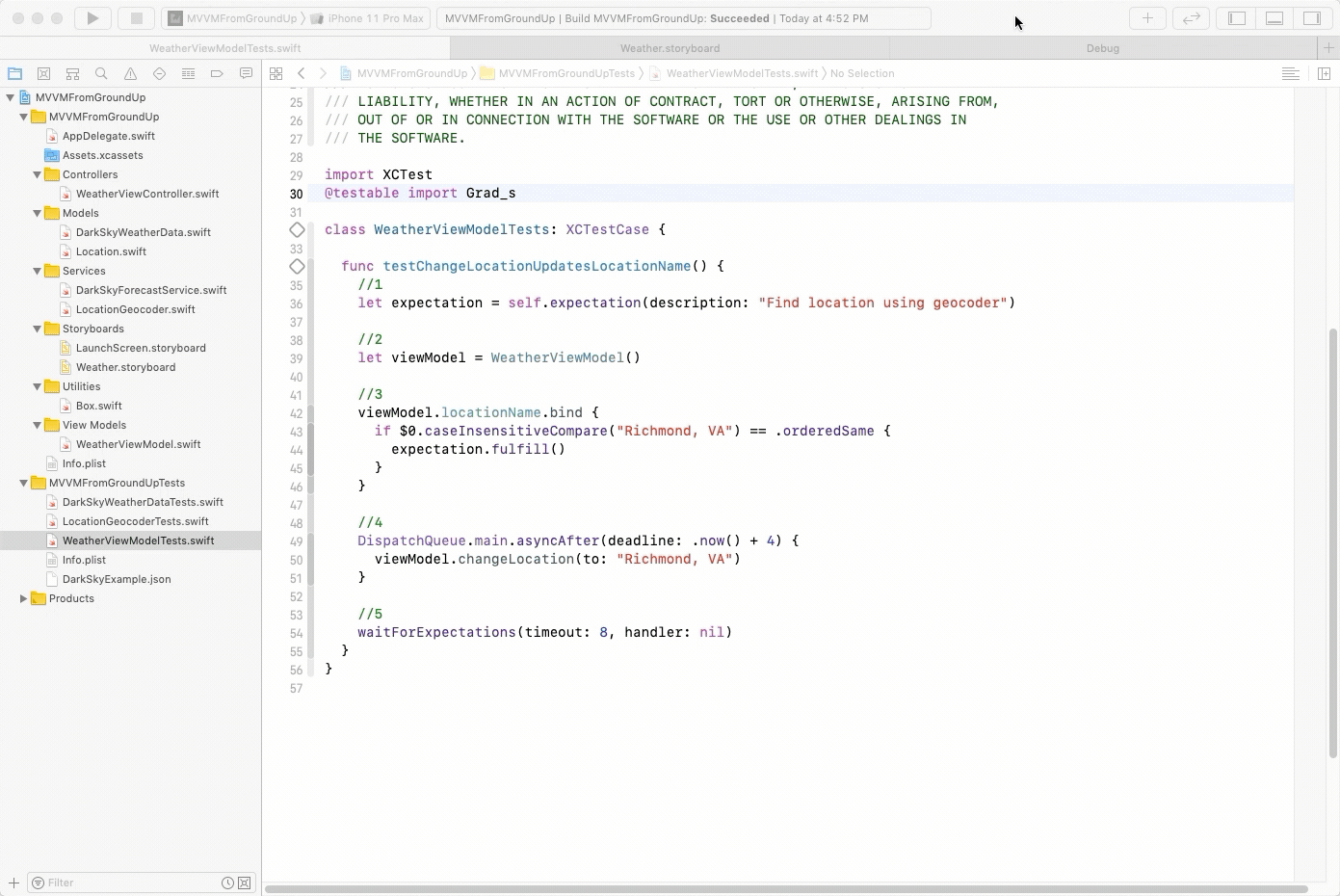1340x896 pixels.
Task: Switch to the WeatherViewModelTests.swift tab
Action: pos(224,48)
